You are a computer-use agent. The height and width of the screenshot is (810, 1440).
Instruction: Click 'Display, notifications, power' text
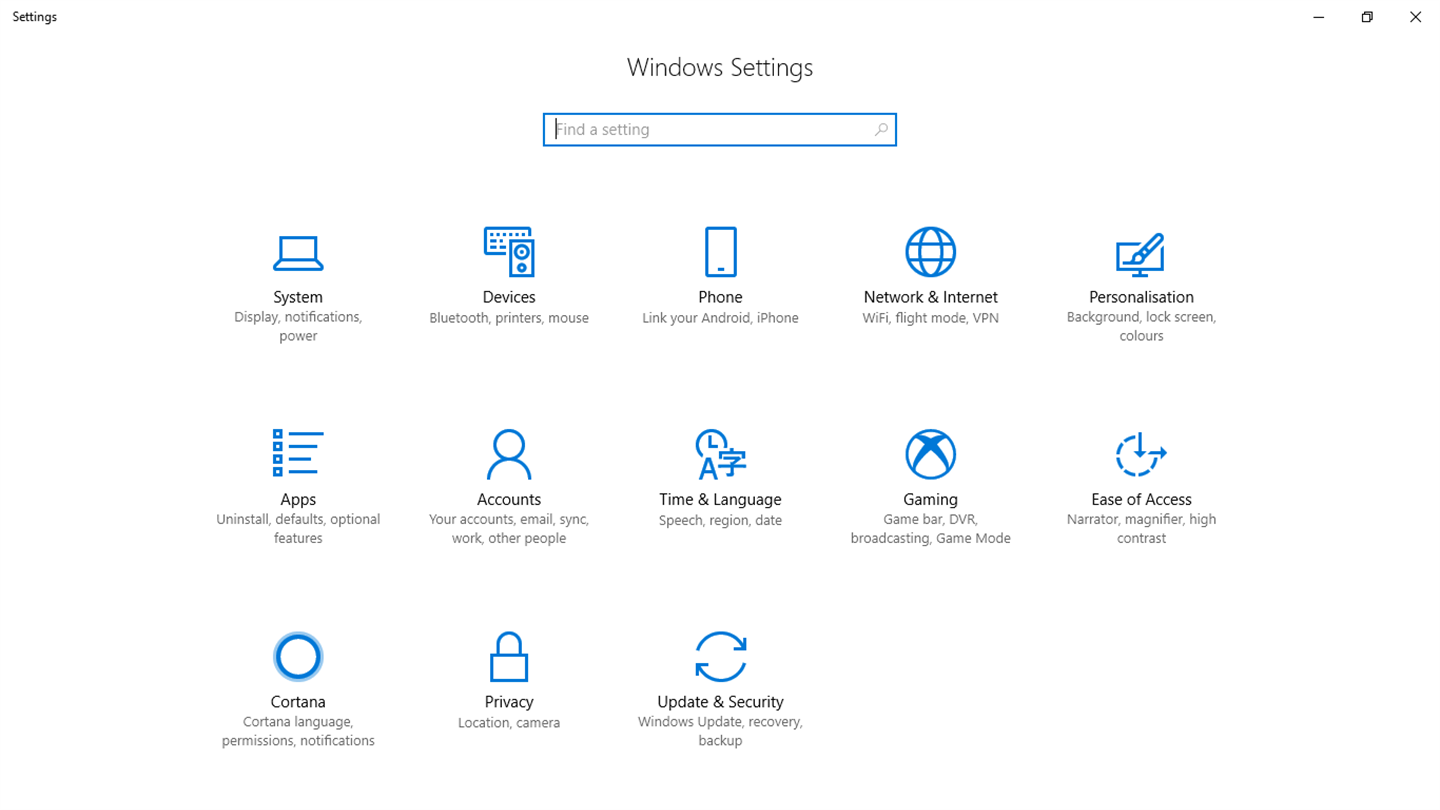298,326
